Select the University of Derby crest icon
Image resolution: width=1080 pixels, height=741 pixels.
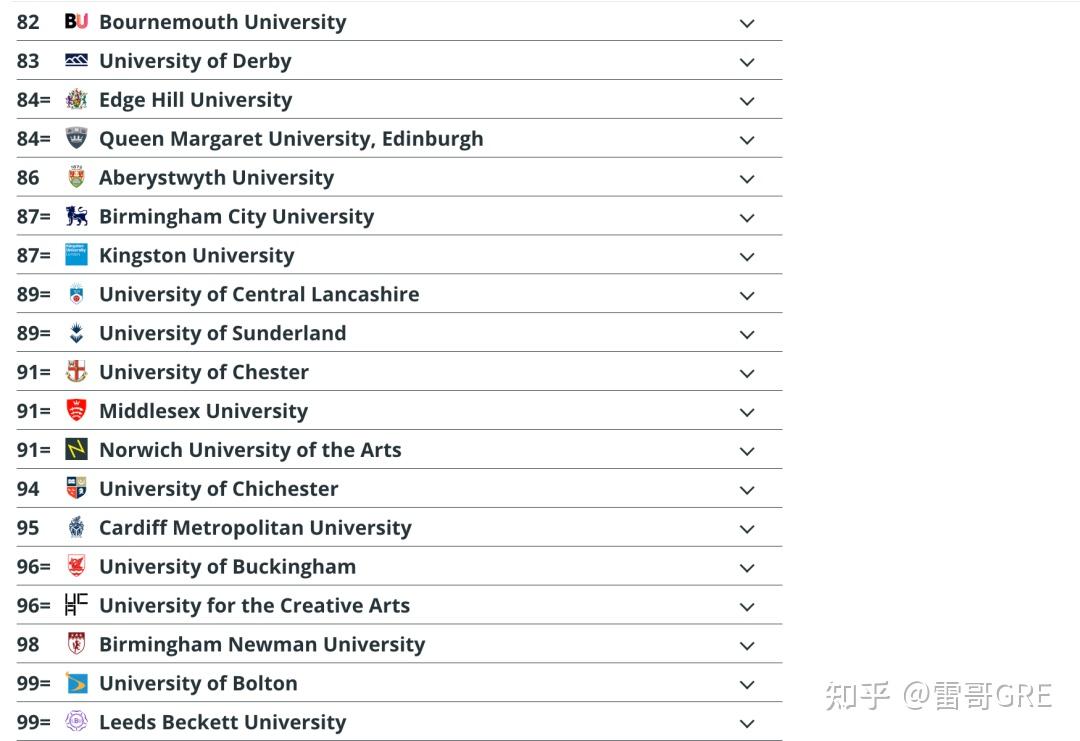77,60
